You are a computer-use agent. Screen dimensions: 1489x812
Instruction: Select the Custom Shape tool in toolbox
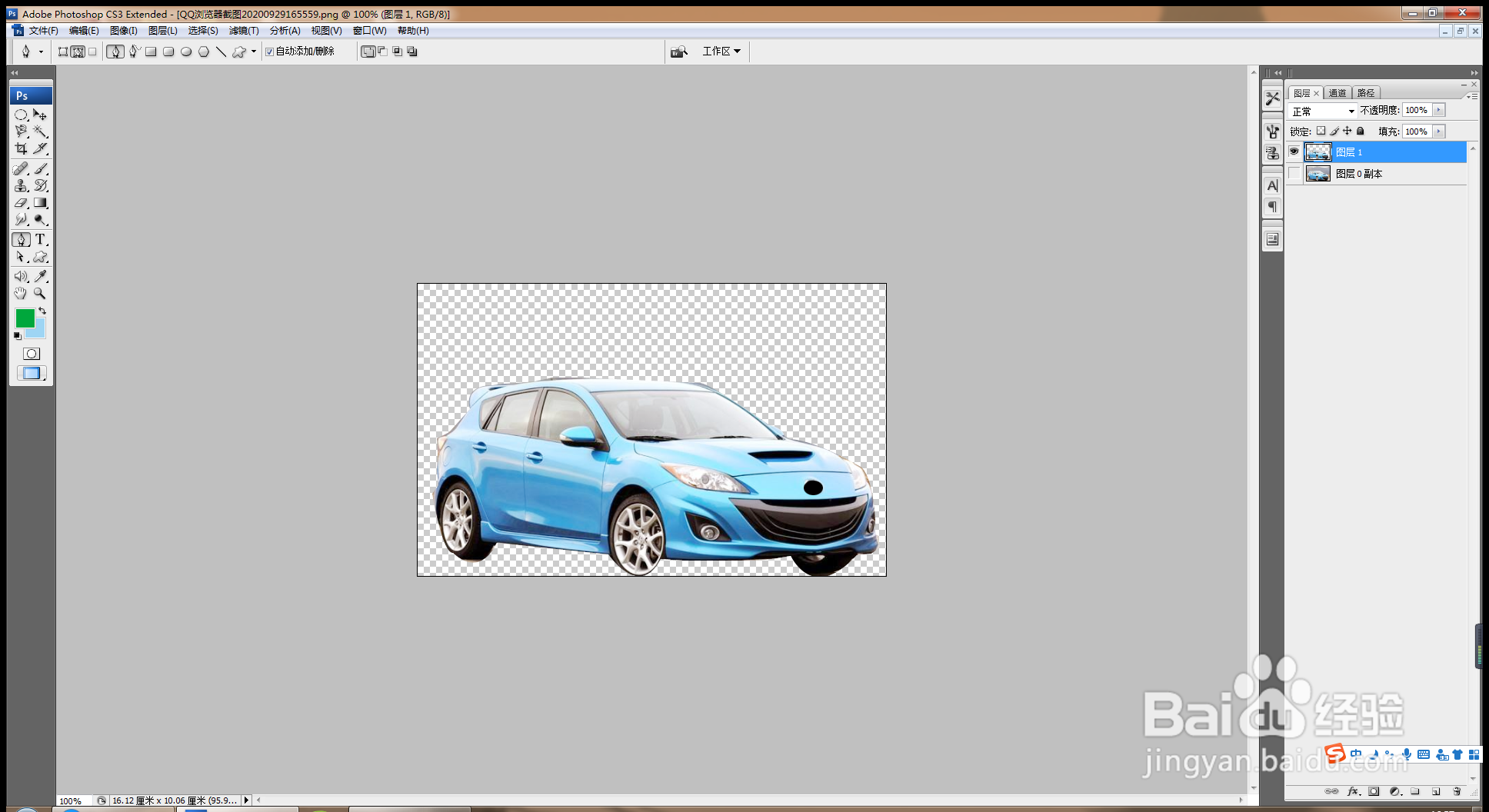[x=40, y=258]
